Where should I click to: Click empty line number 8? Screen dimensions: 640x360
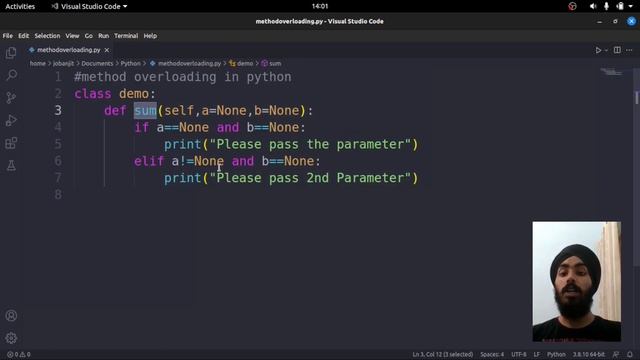[58, 194]
